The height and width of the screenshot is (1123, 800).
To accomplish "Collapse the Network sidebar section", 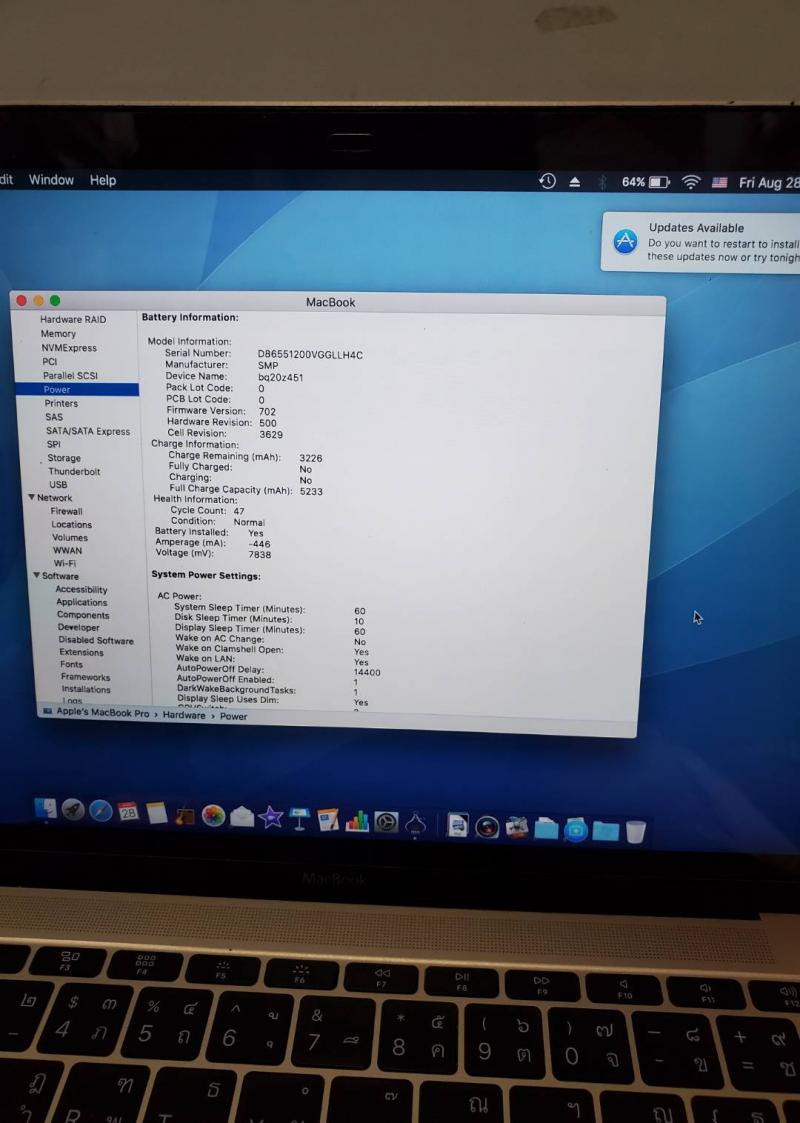I will tap(32, 497).
